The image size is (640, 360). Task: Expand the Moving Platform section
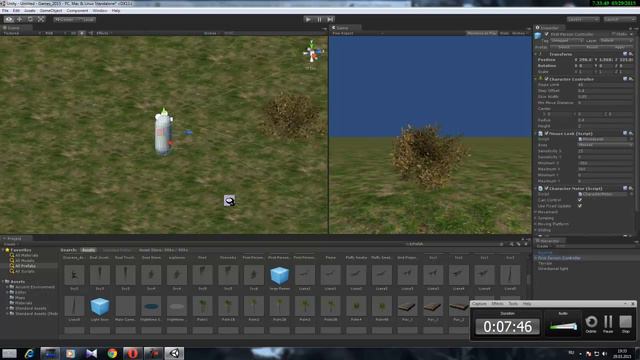536,224
